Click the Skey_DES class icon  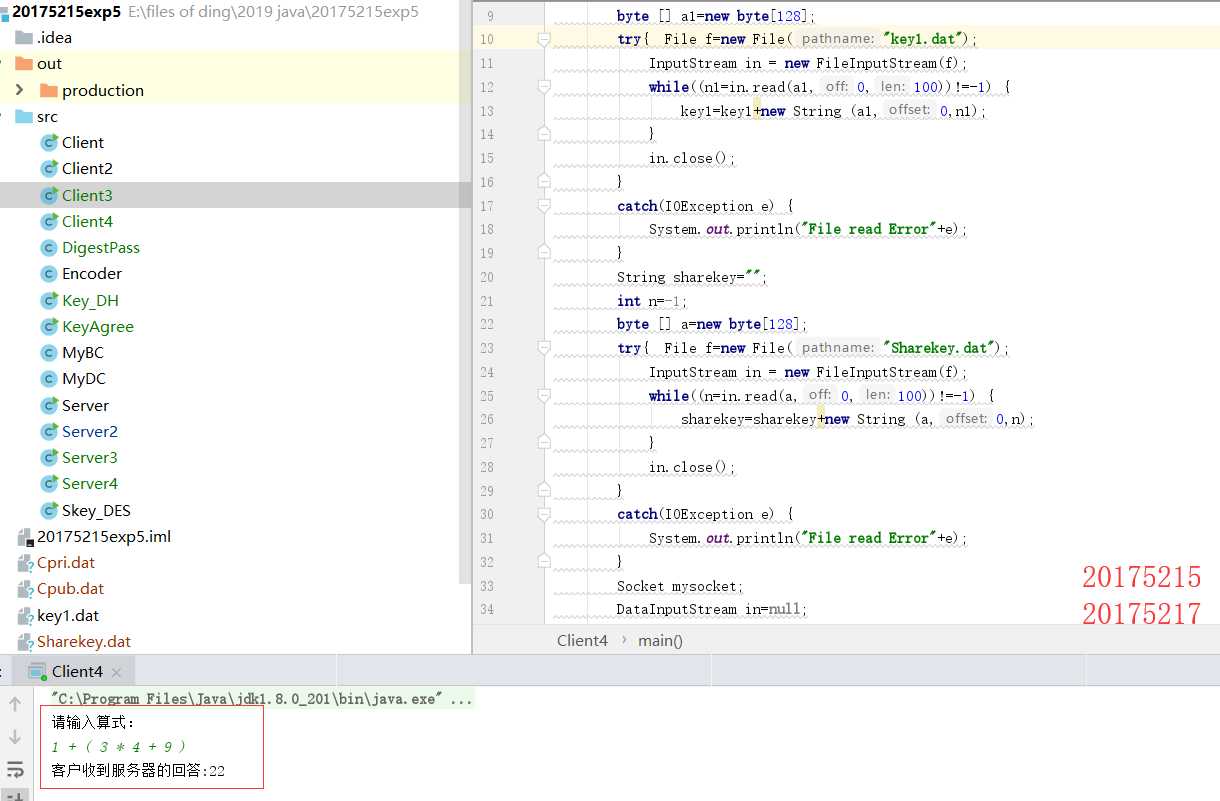click(49, 511)
